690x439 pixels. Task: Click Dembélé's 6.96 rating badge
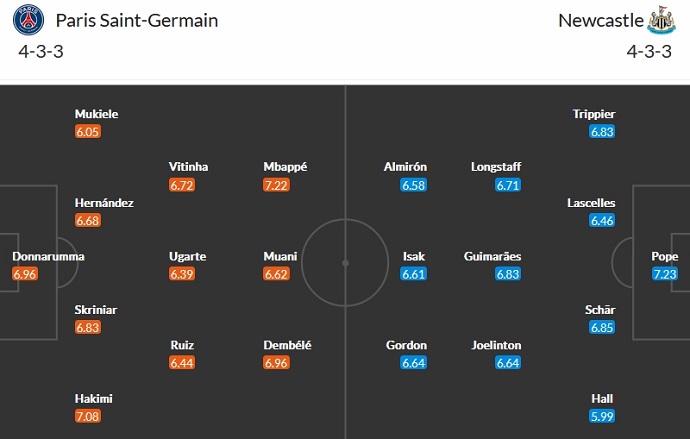click(x=276, y=363)
